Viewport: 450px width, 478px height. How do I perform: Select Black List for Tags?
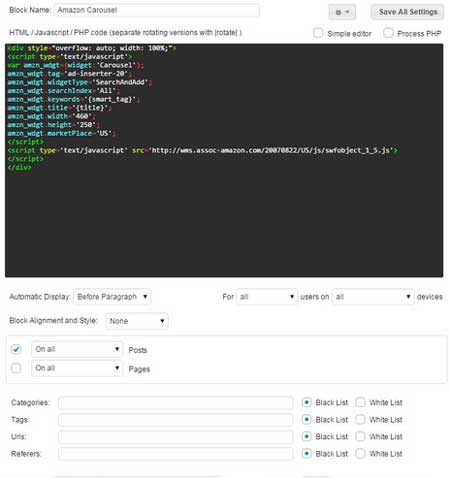306,419
